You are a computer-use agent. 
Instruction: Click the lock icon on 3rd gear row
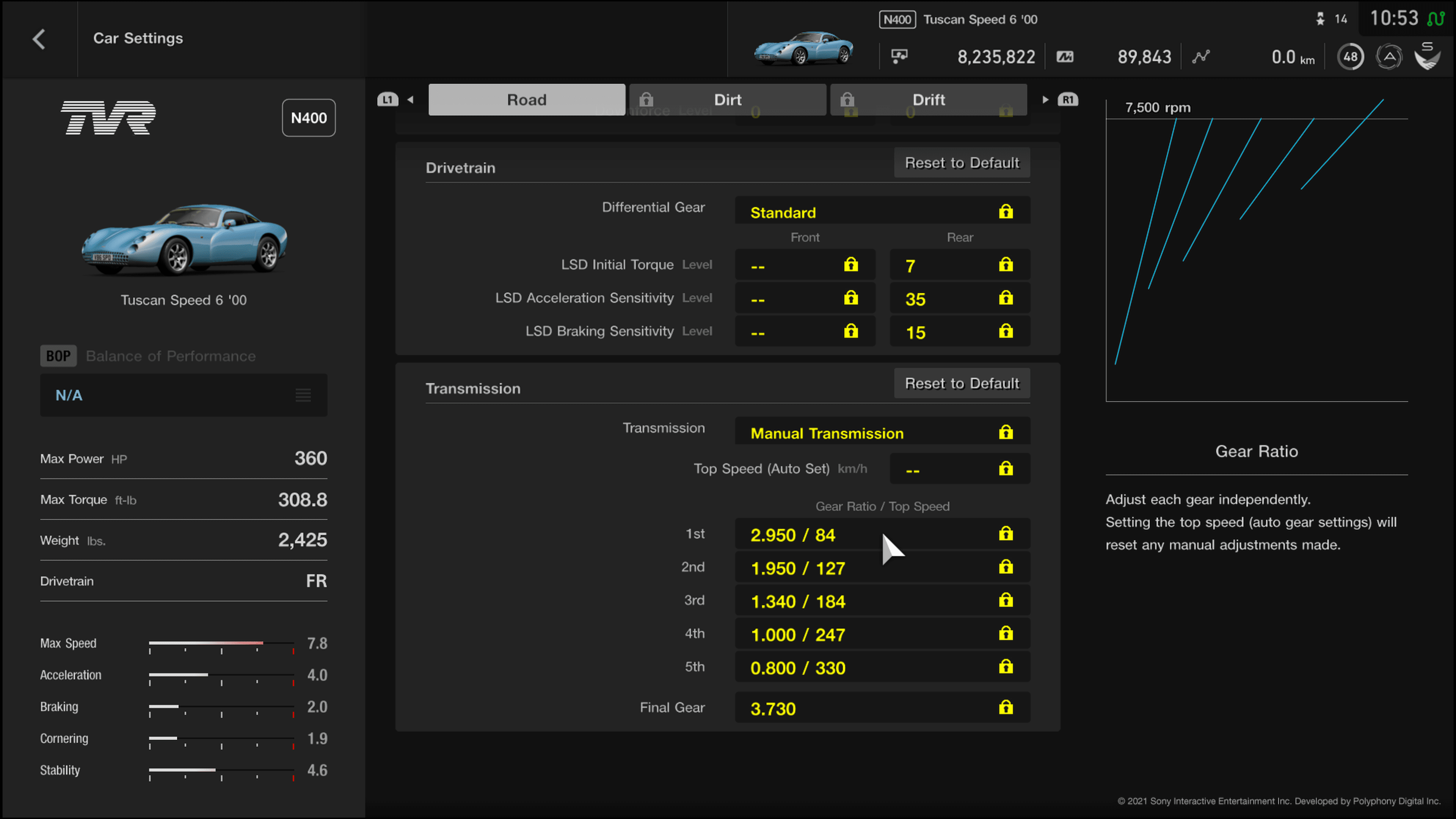tap(1006, 600)
